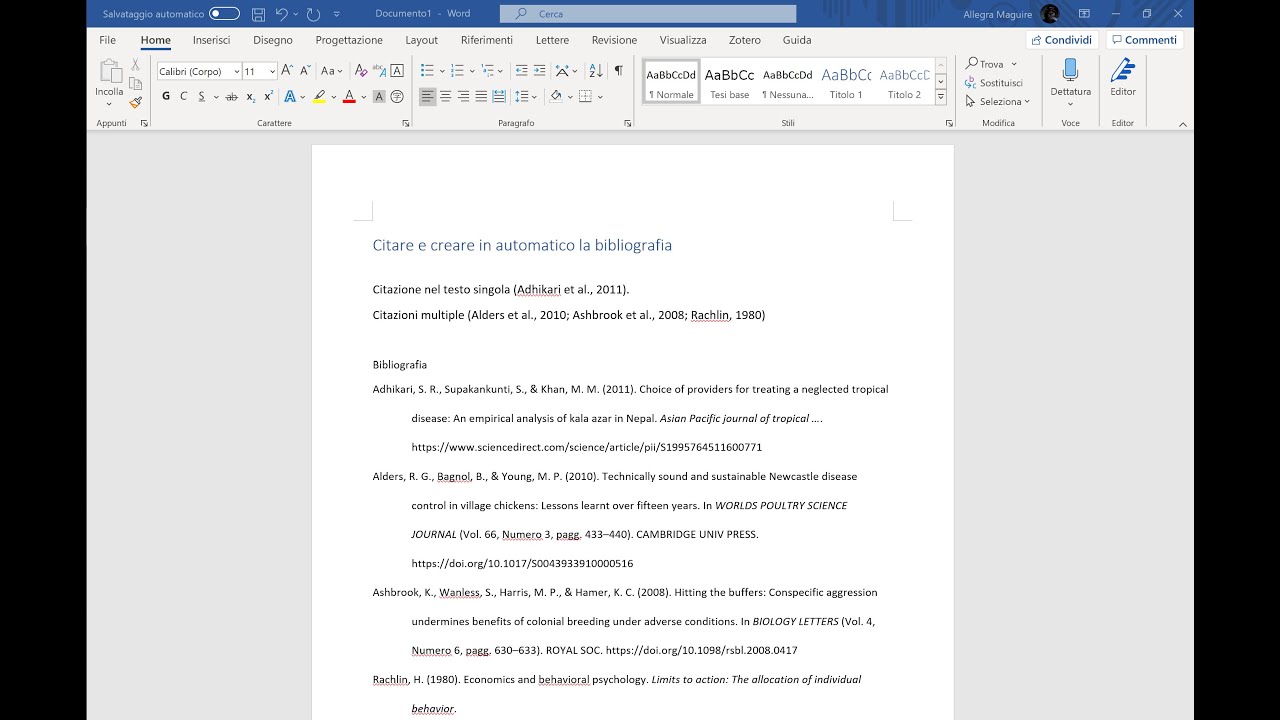
Task: Click the character border boxed A icon
Action: pyautogui.click(x=397, y=71)
